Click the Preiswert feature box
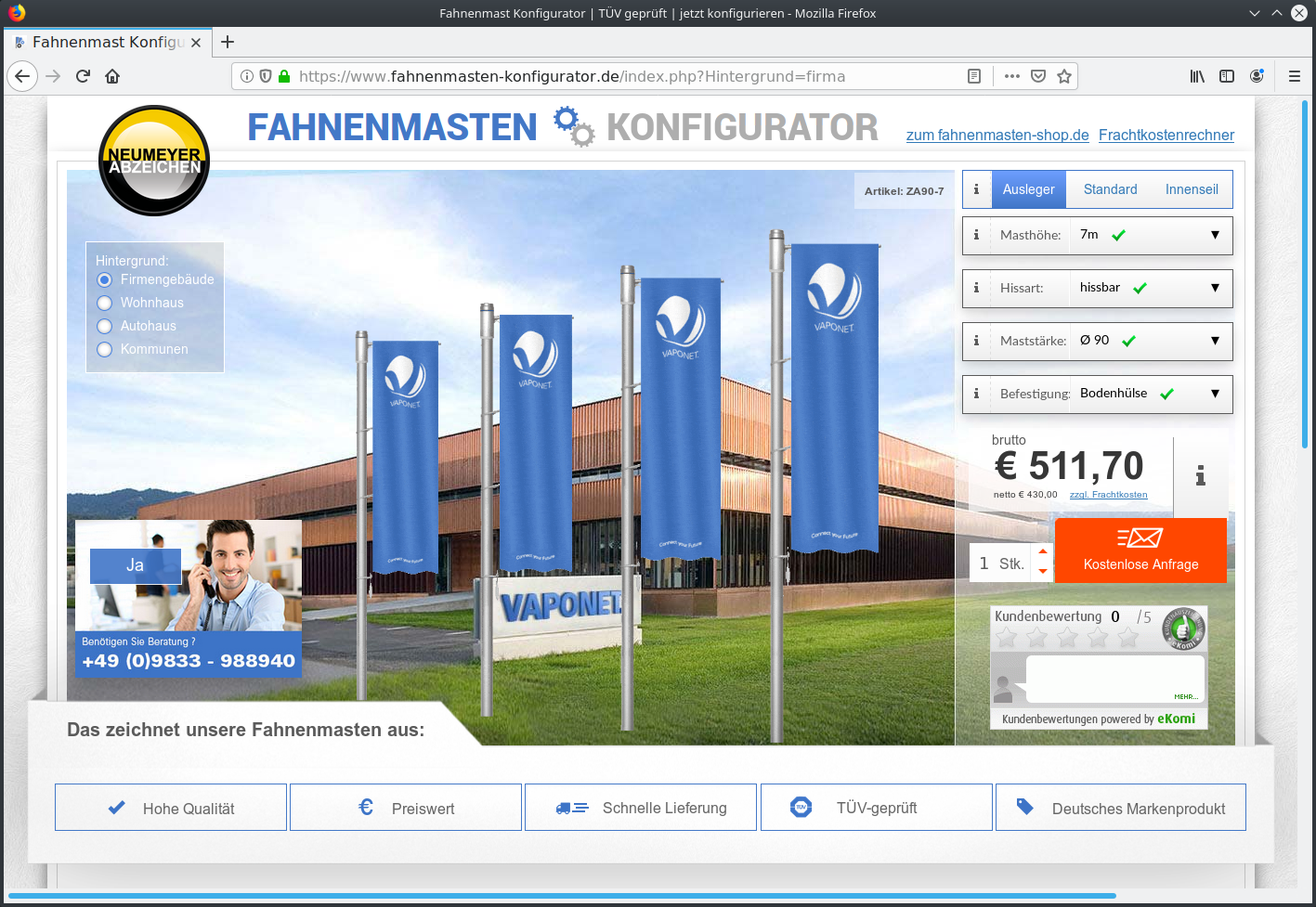 click(406, 808)
